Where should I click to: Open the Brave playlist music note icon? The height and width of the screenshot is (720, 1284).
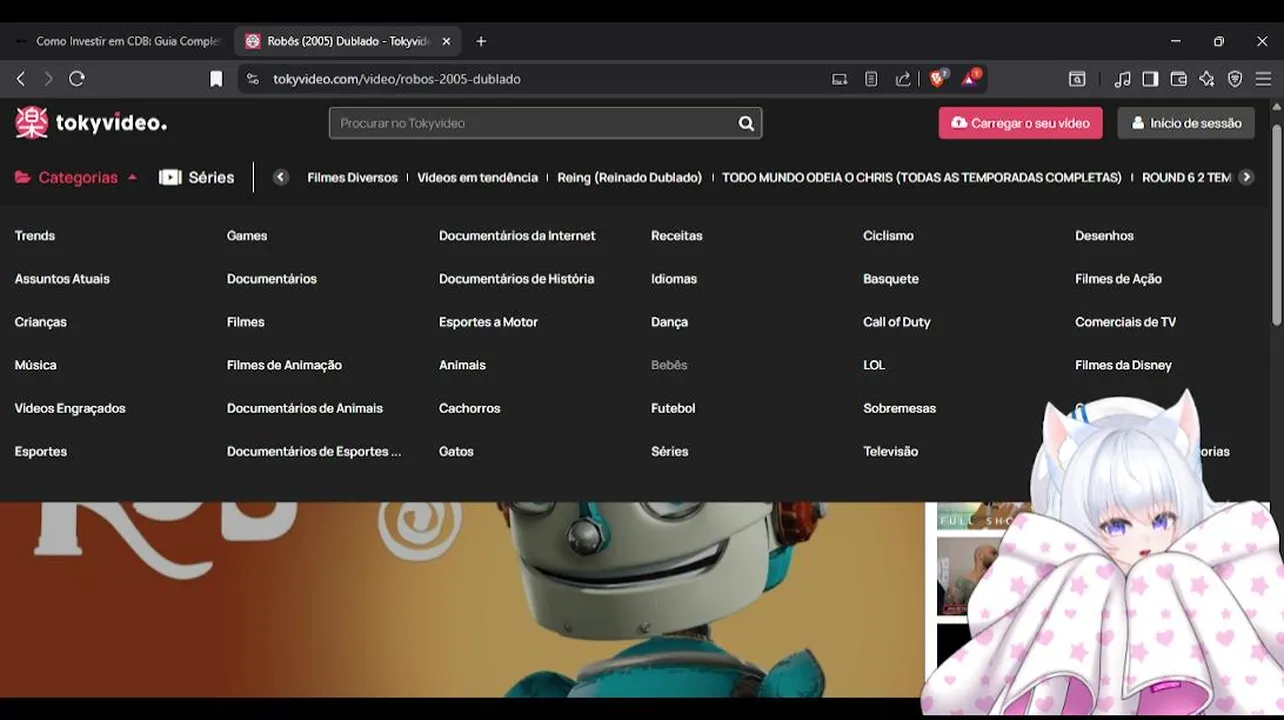(1123, 79)
